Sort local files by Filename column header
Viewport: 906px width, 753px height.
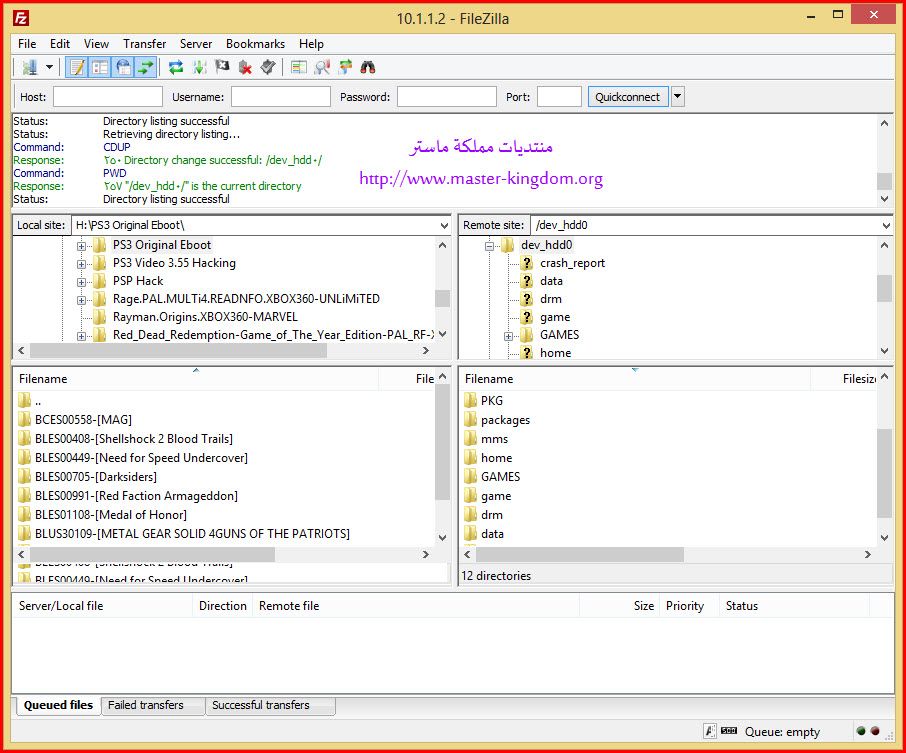(196, 379)
